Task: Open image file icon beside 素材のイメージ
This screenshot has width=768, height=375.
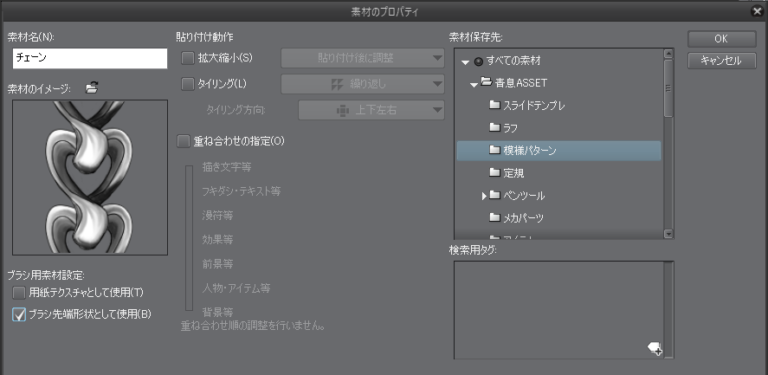Action: (91, 88)
